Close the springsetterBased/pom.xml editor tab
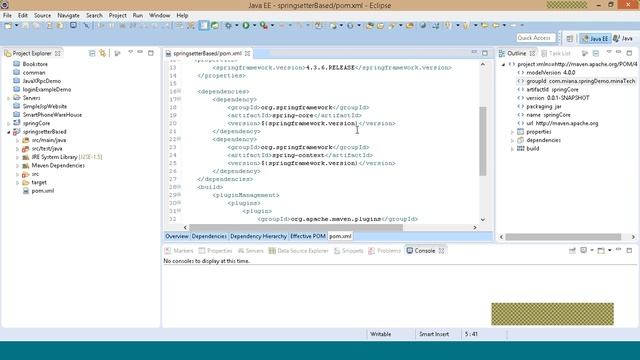Viewport: 640px width, 360px height. pyautogui.click(x=247, y=53)
